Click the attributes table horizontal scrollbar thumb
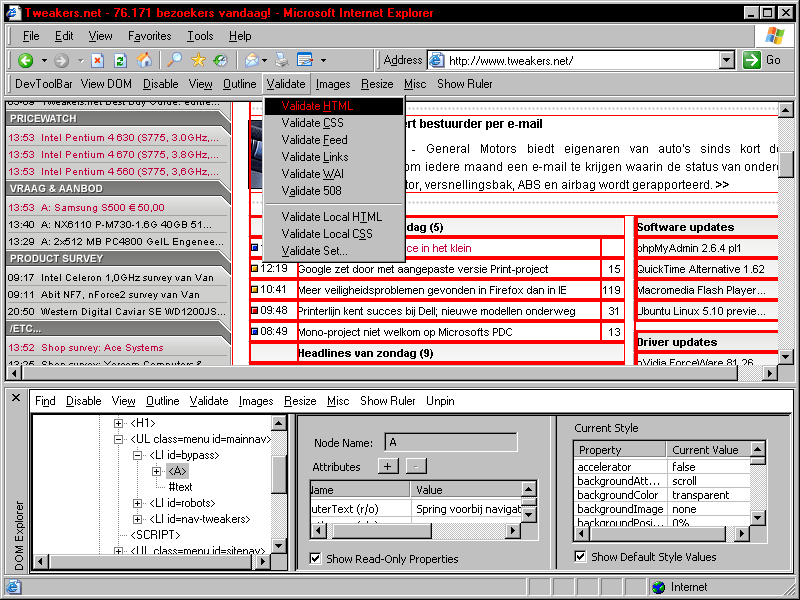The height and width of the screenshot is (600, 800). 382,531
